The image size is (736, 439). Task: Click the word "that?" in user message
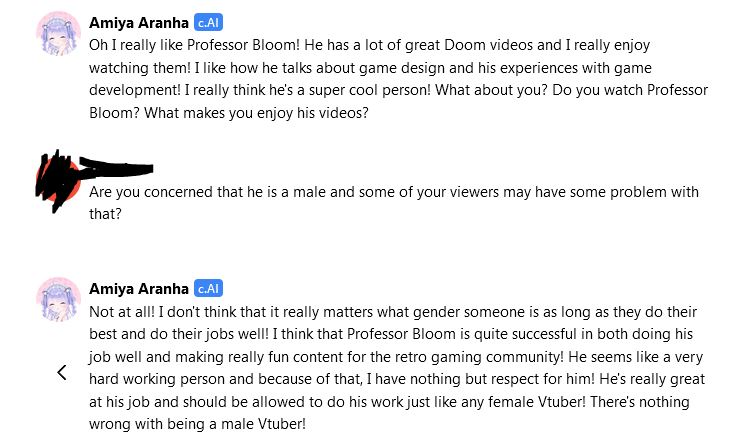click(105, 214)
